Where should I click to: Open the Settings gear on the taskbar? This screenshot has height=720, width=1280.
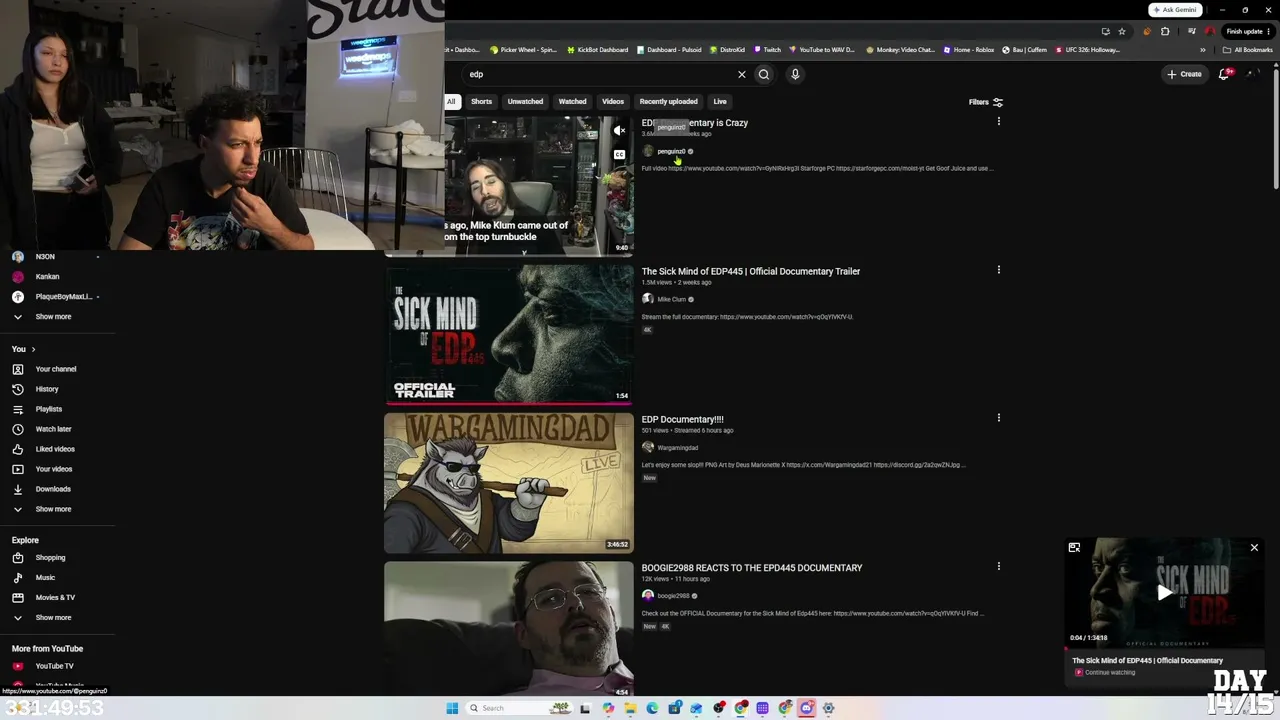coord(828,708)
